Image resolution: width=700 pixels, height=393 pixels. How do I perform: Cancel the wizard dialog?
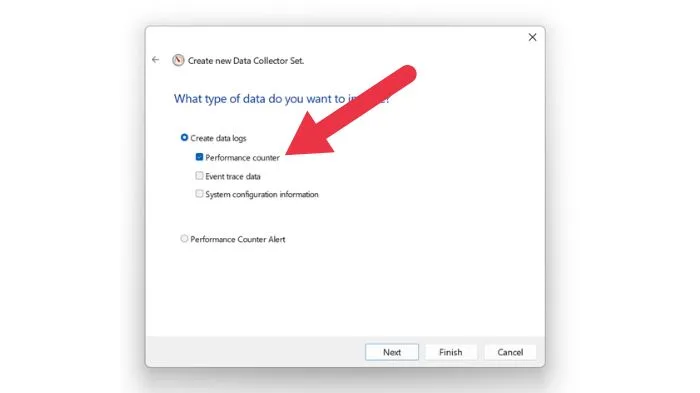pos(510,352)
